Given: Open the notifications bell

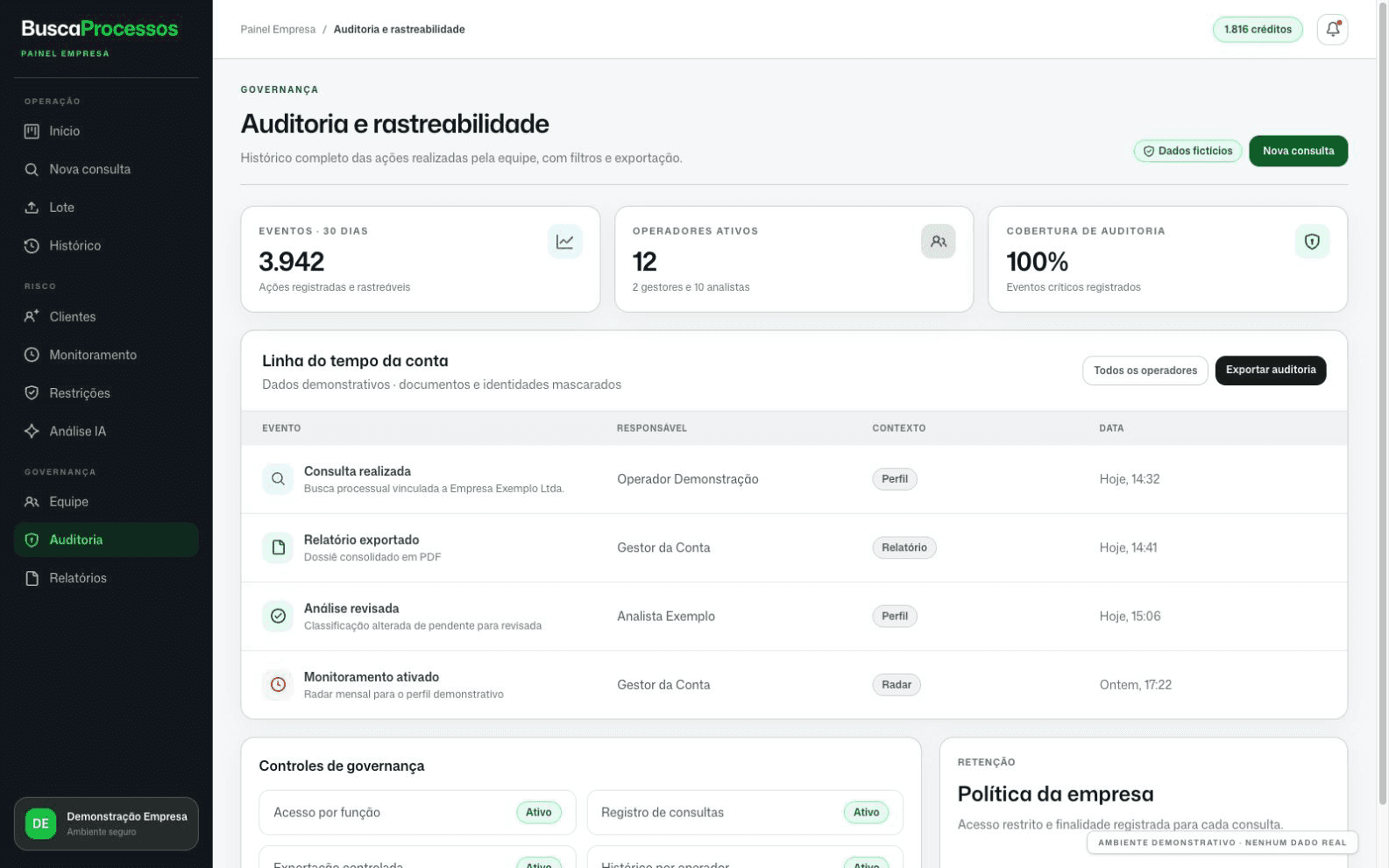Looking at the screenshot, I should [x=1332, y=29].
